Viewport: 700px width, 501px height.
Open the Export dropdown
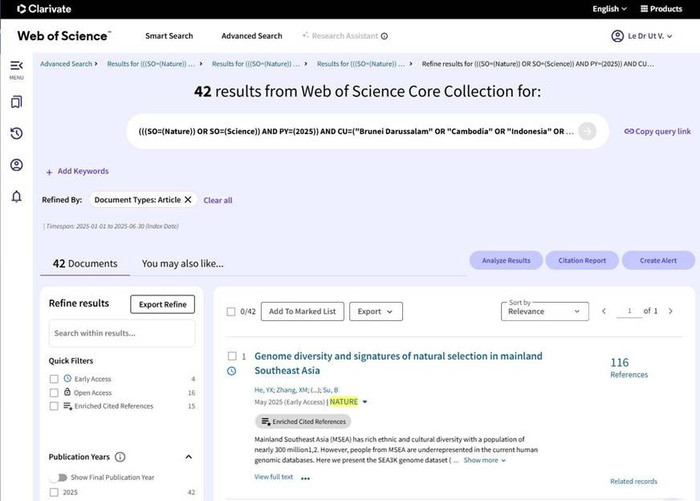click(376, 311)
